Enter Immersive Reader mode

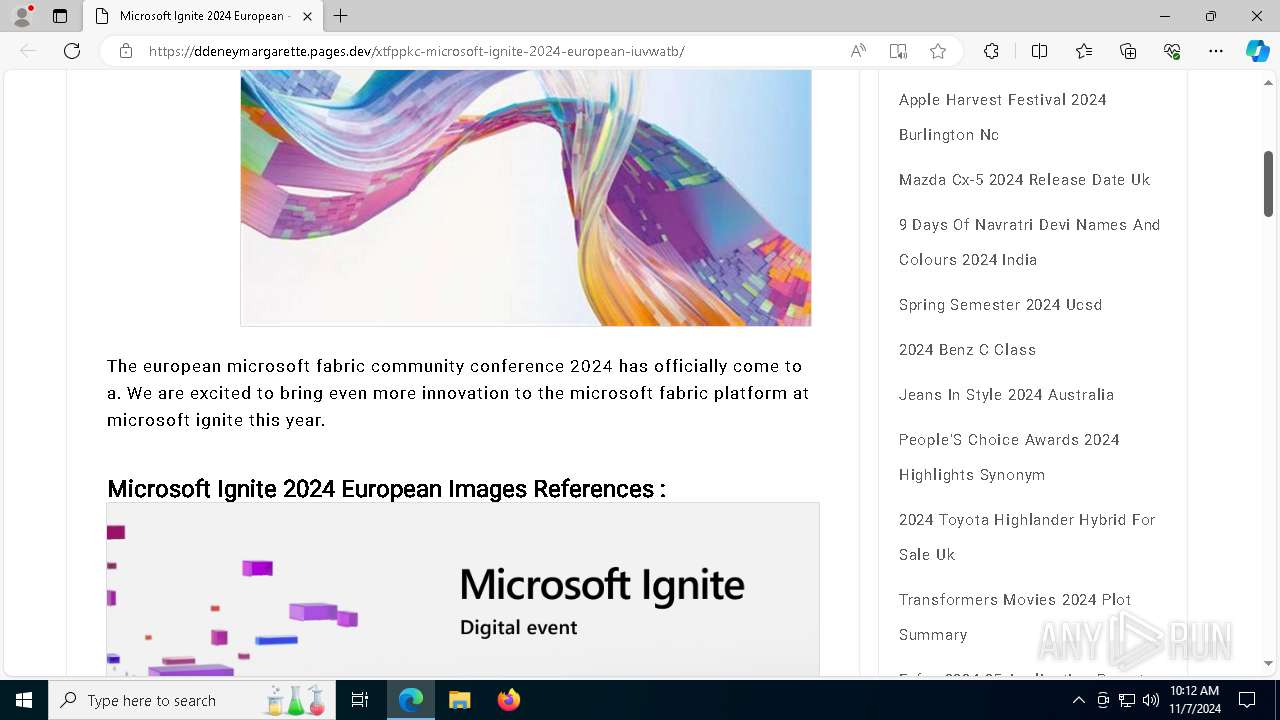tap(898, 51)
